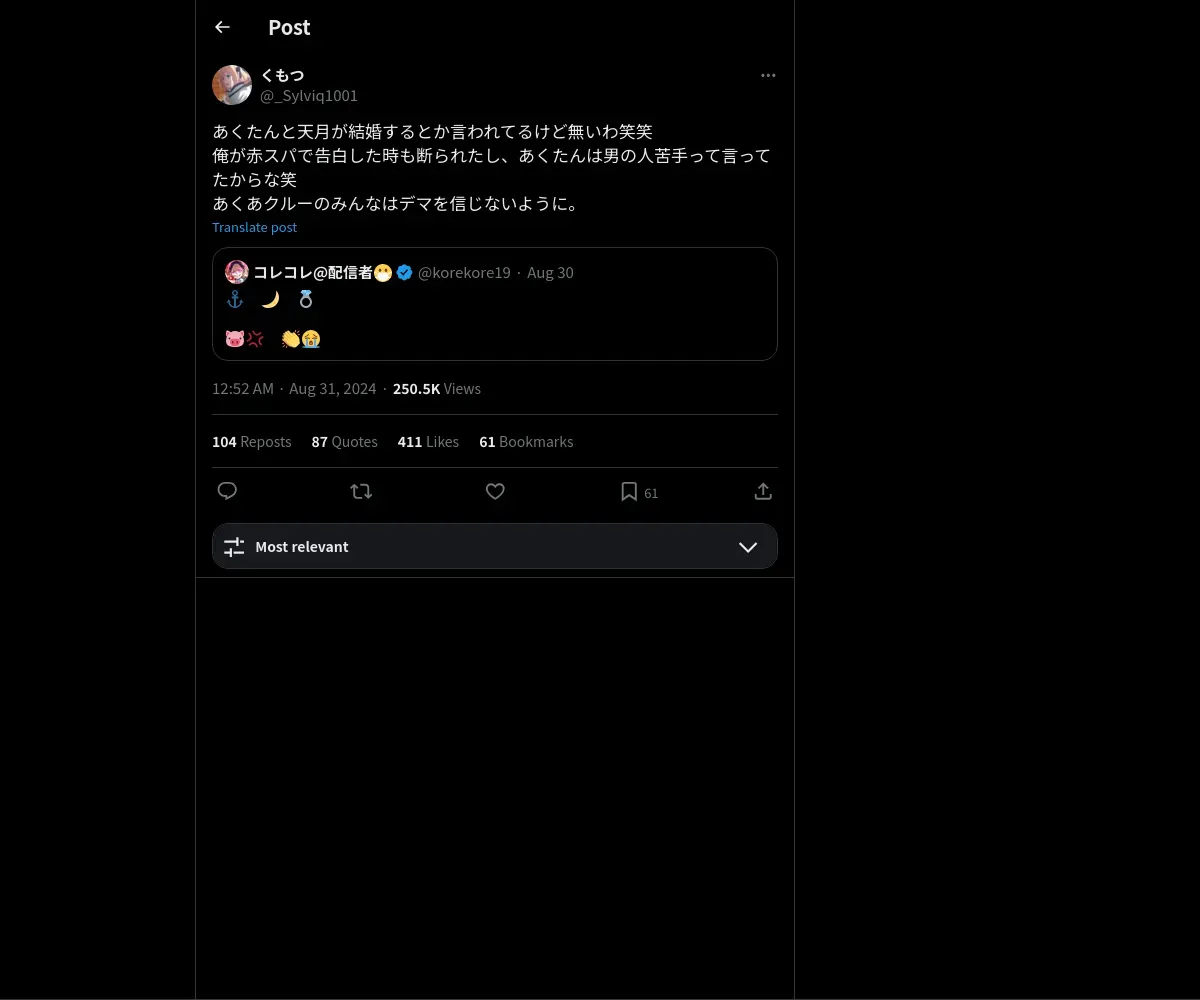1200x1000 pixels.
Task: Open the three-dot more options menu
Action: [x=768, y=75]
